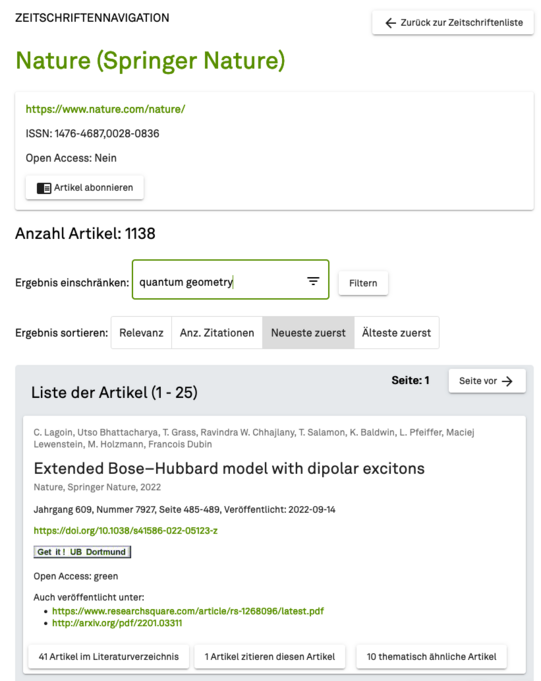Image resolution: width=541 pixels, height=681 pixels.
Task: Show 1 Artikel zitieren diesen Artikel
Action: [270, 656]
